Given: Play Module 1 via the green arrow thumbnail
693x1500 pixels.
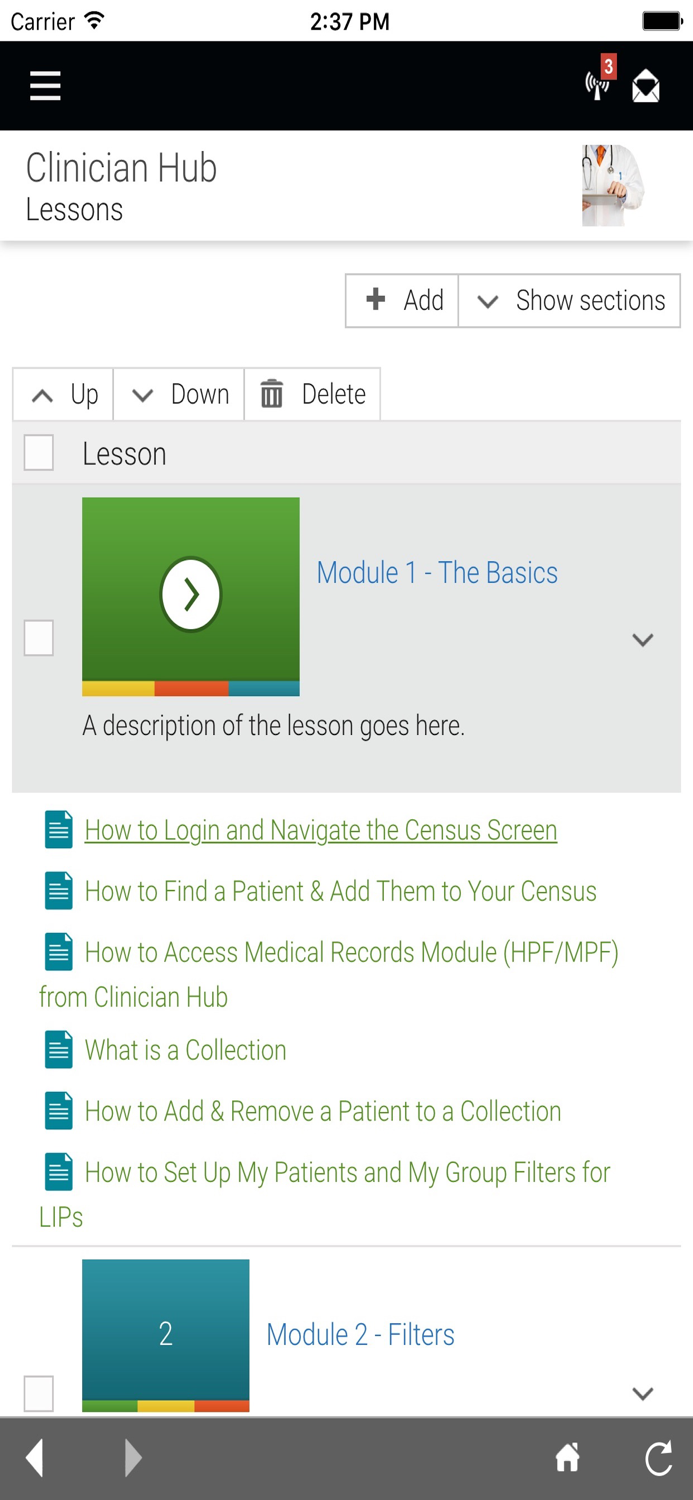Looking at the screenshot, I should point(191,593).
